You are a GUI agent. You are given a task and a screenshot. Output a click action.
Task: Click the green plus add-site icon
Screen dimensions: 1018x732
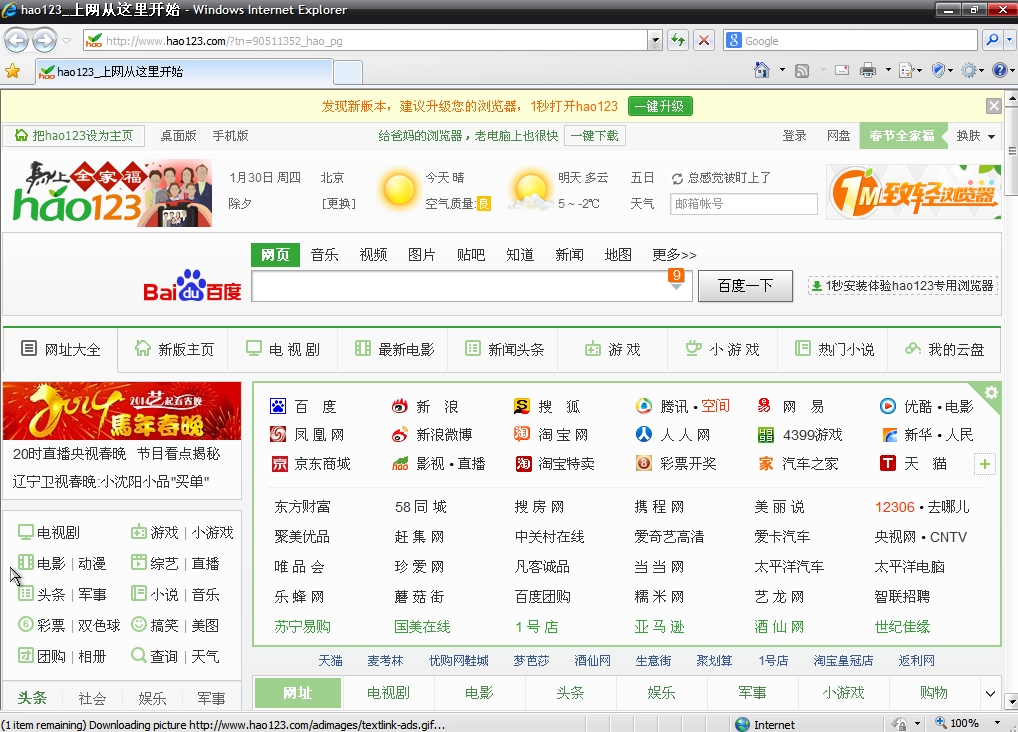tap(985, 464)
